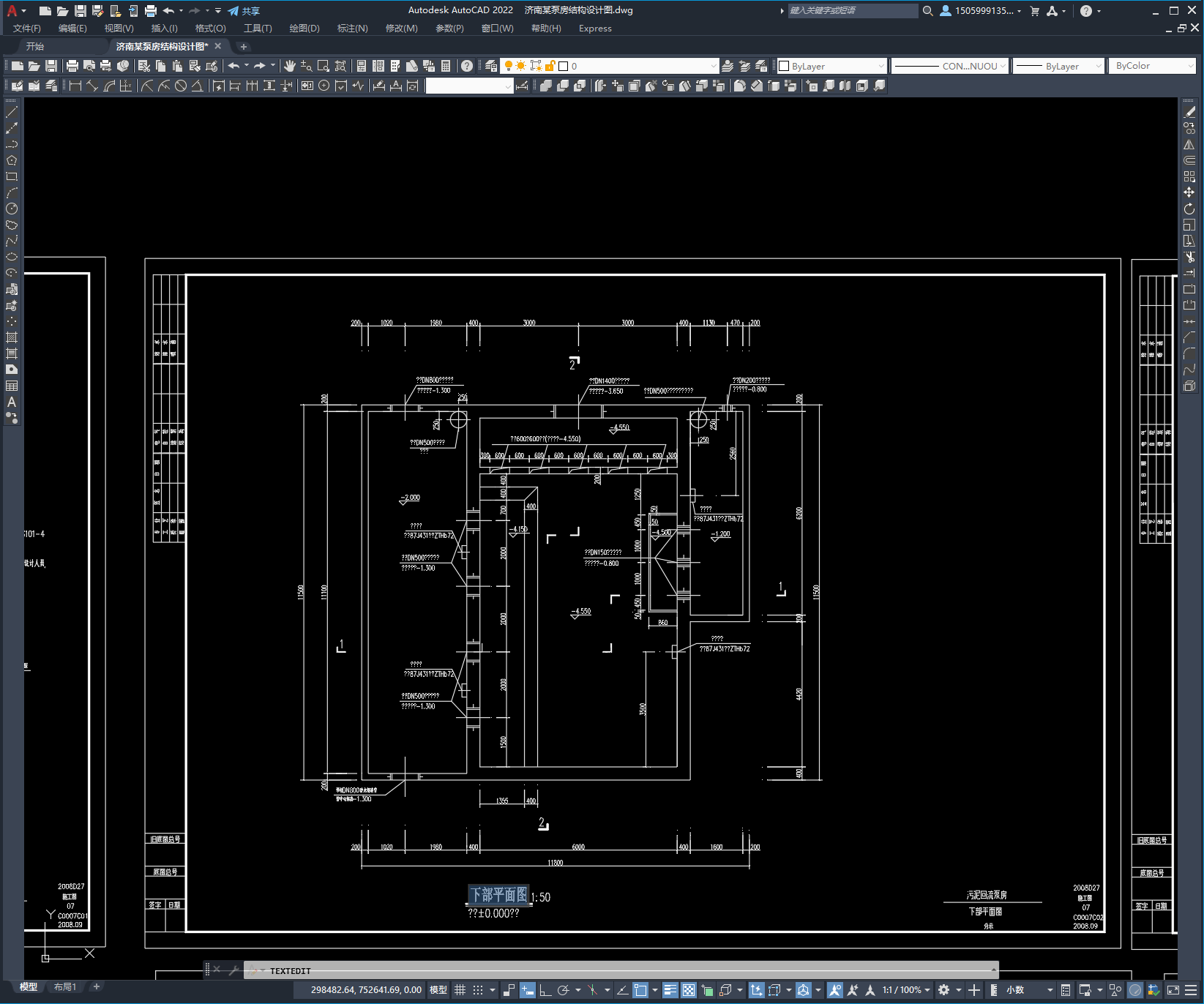Toggle dynamic input in status bar
Image resolution: width=1204 pixels, height=1004 pixels.
528,990
